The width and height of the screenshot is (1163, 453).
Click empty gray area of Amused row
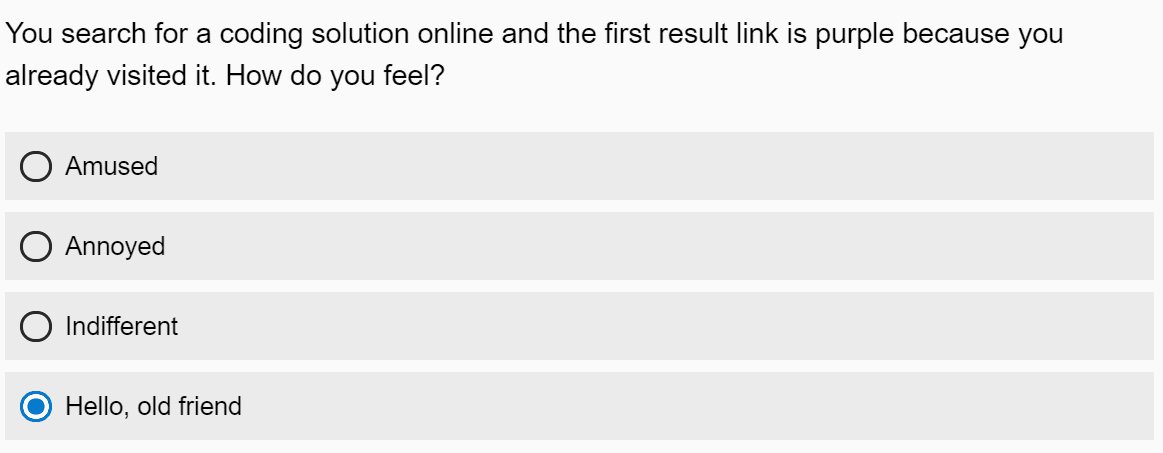[650, 166]
